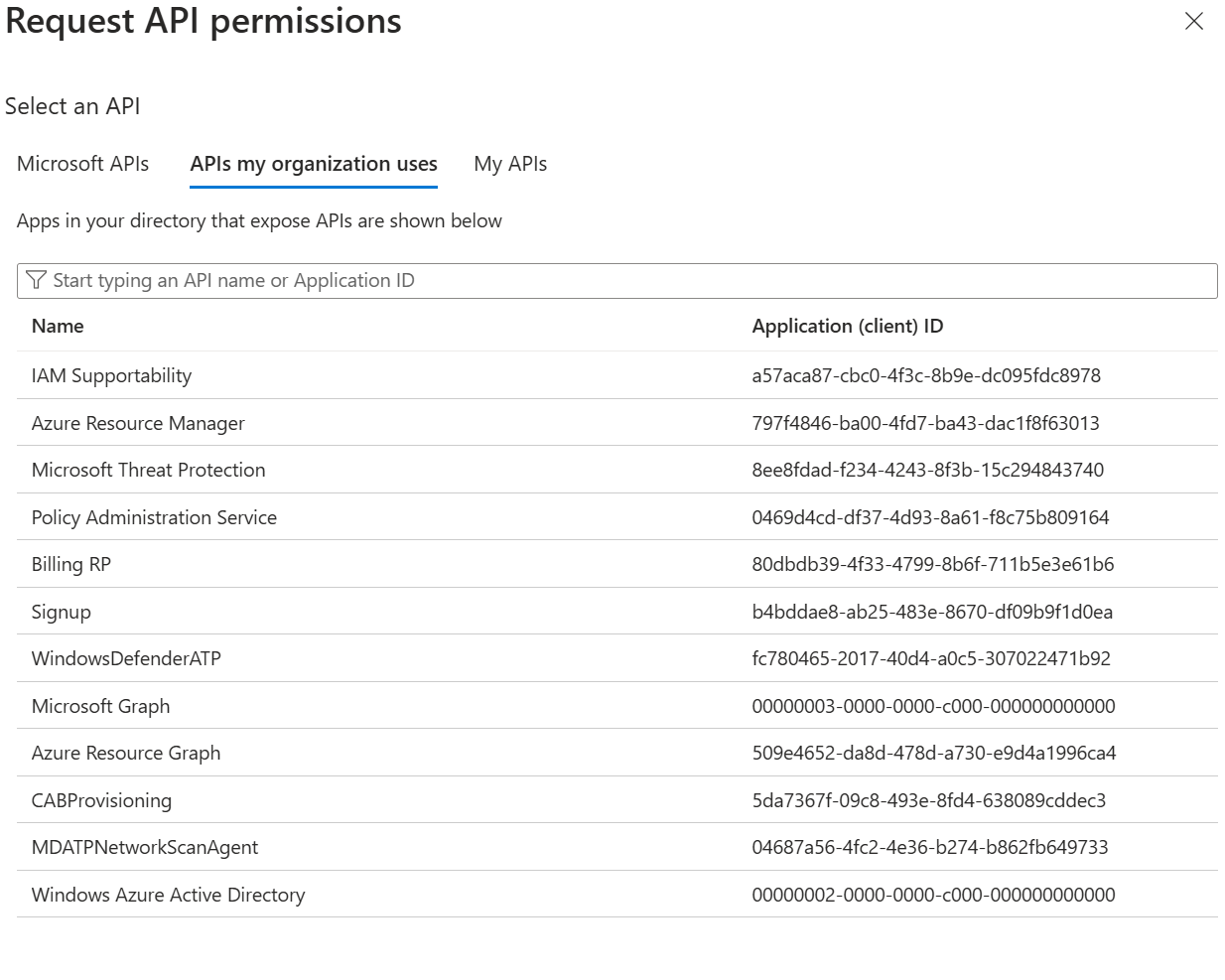Switch to the Microsoft APIs tab
The height and width of the screenshot is (980, 1225).
click(82, 164)
